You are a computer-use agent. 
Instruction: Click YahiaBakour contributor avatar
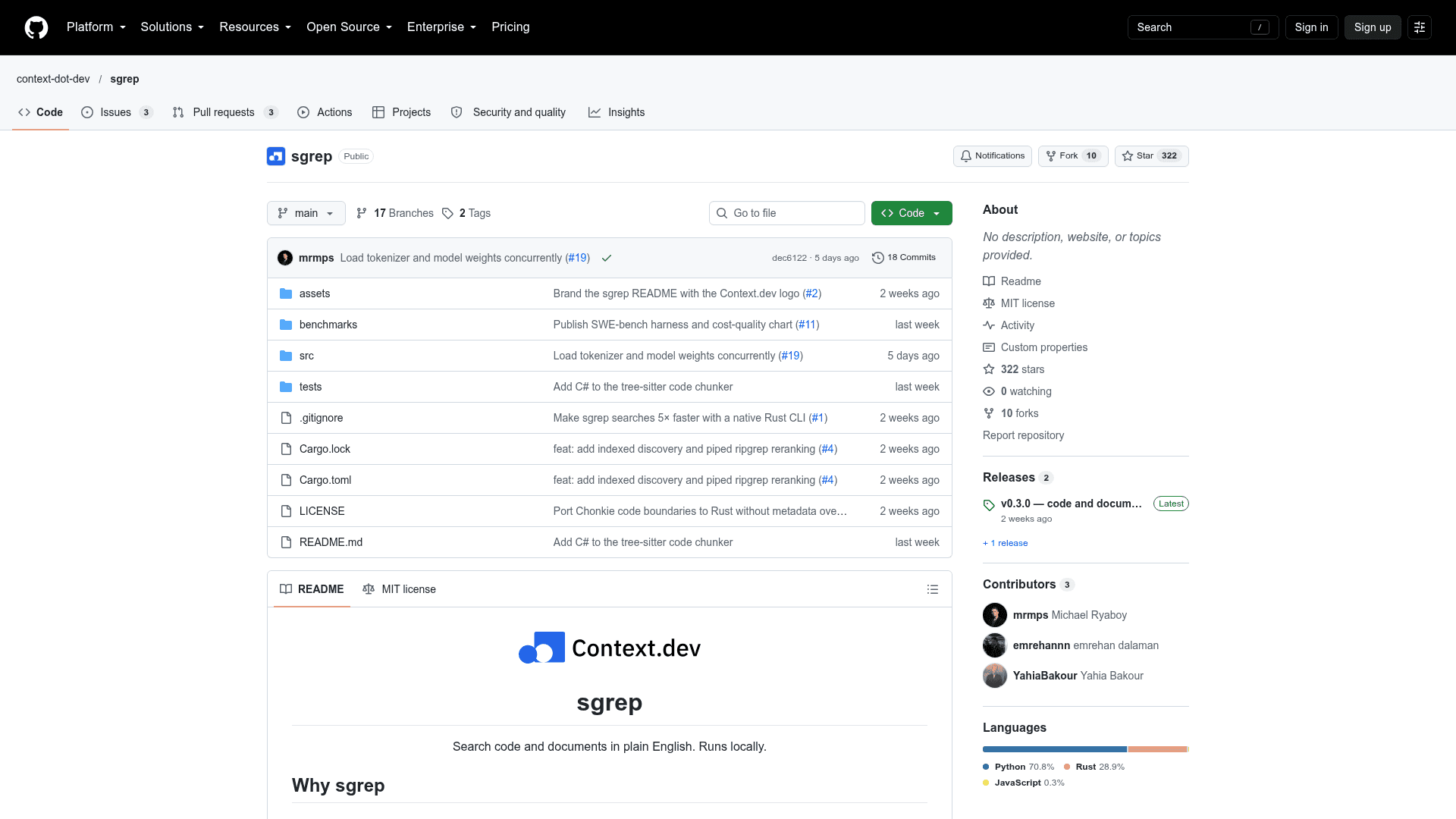pos(995,676)
